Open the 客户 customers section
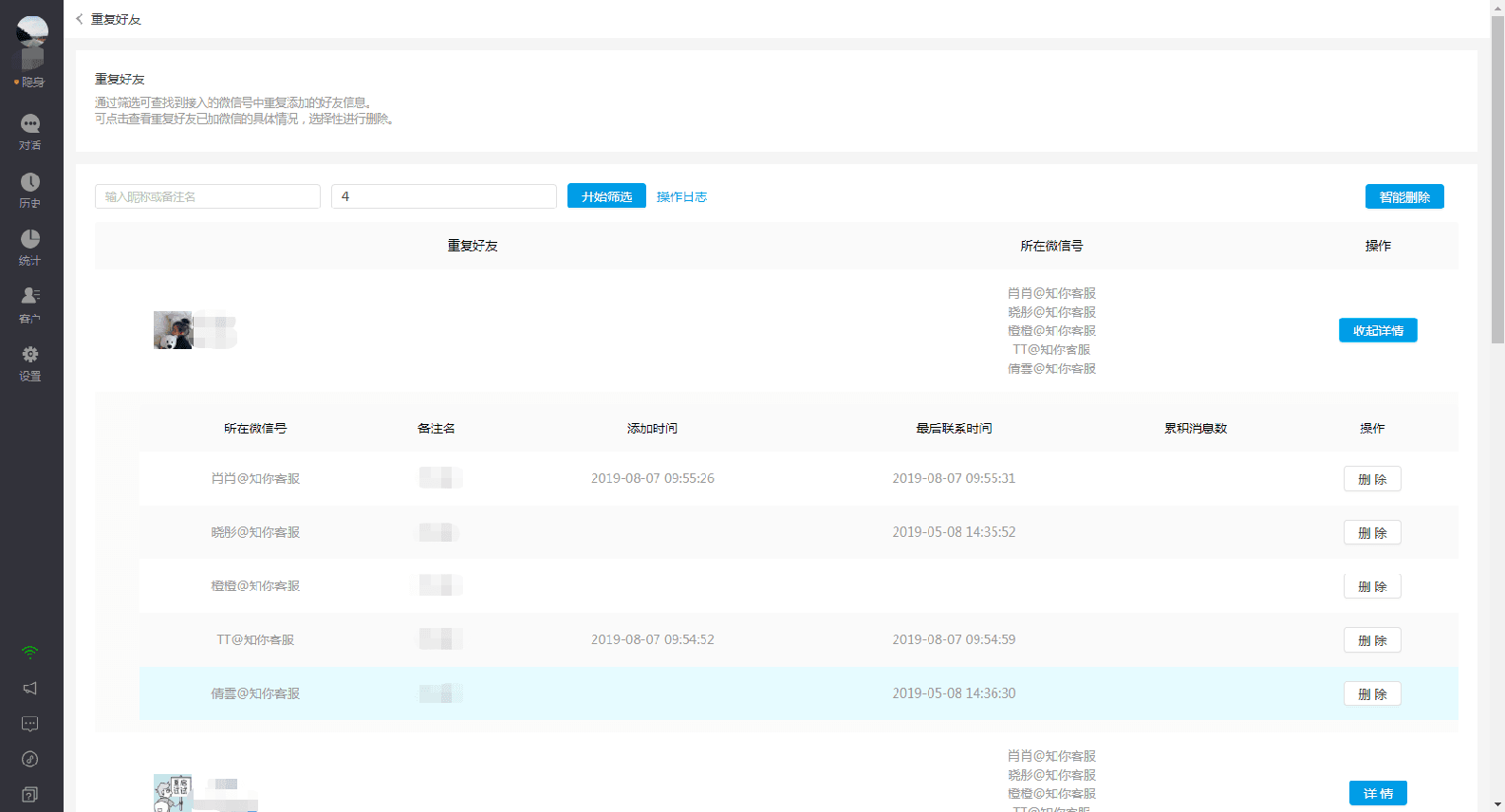This screenshot has width=1505, height=812. 30,305
